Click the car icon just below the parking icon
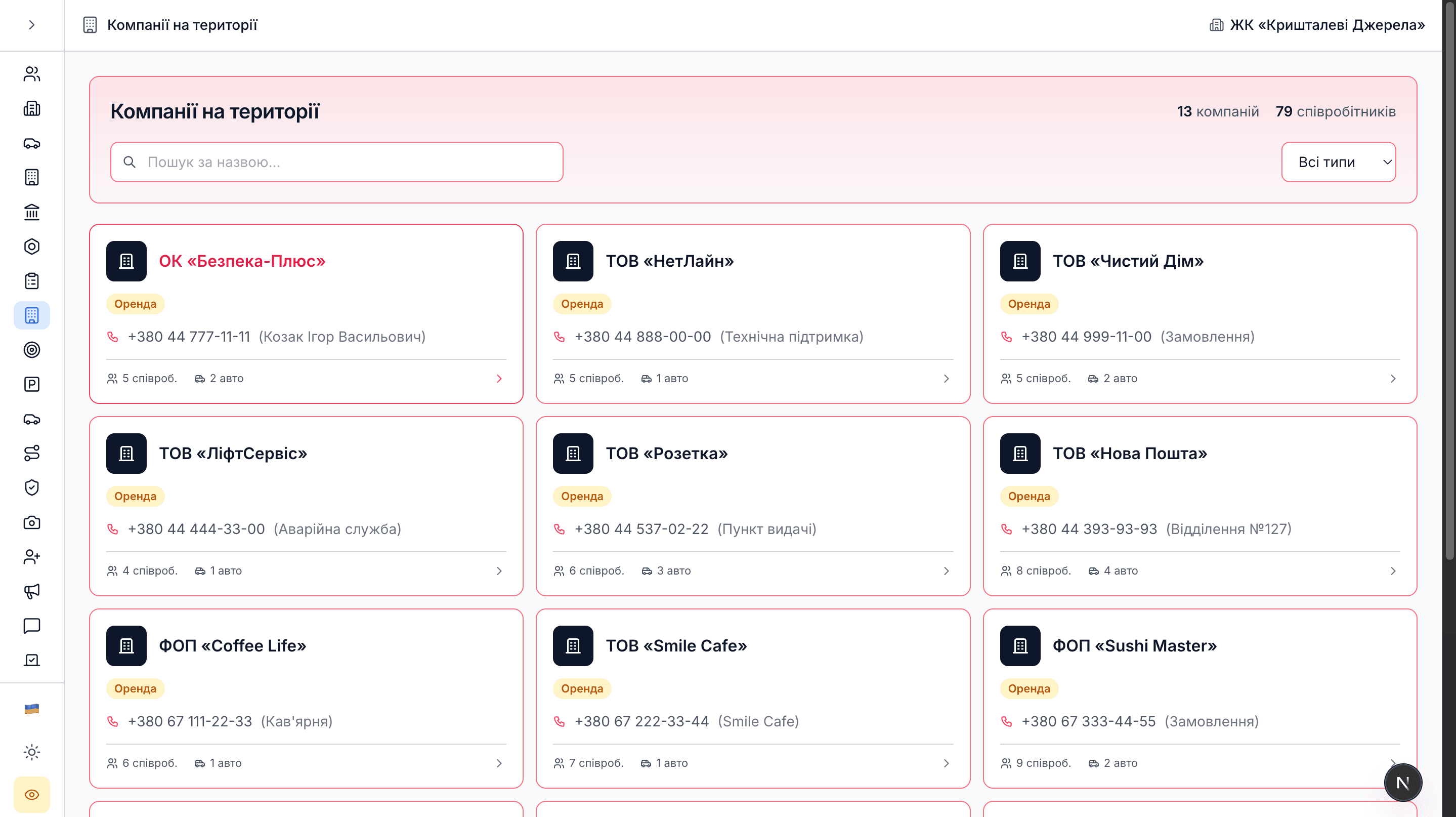This screenshot has width=1456, height=817. (32, 419)
